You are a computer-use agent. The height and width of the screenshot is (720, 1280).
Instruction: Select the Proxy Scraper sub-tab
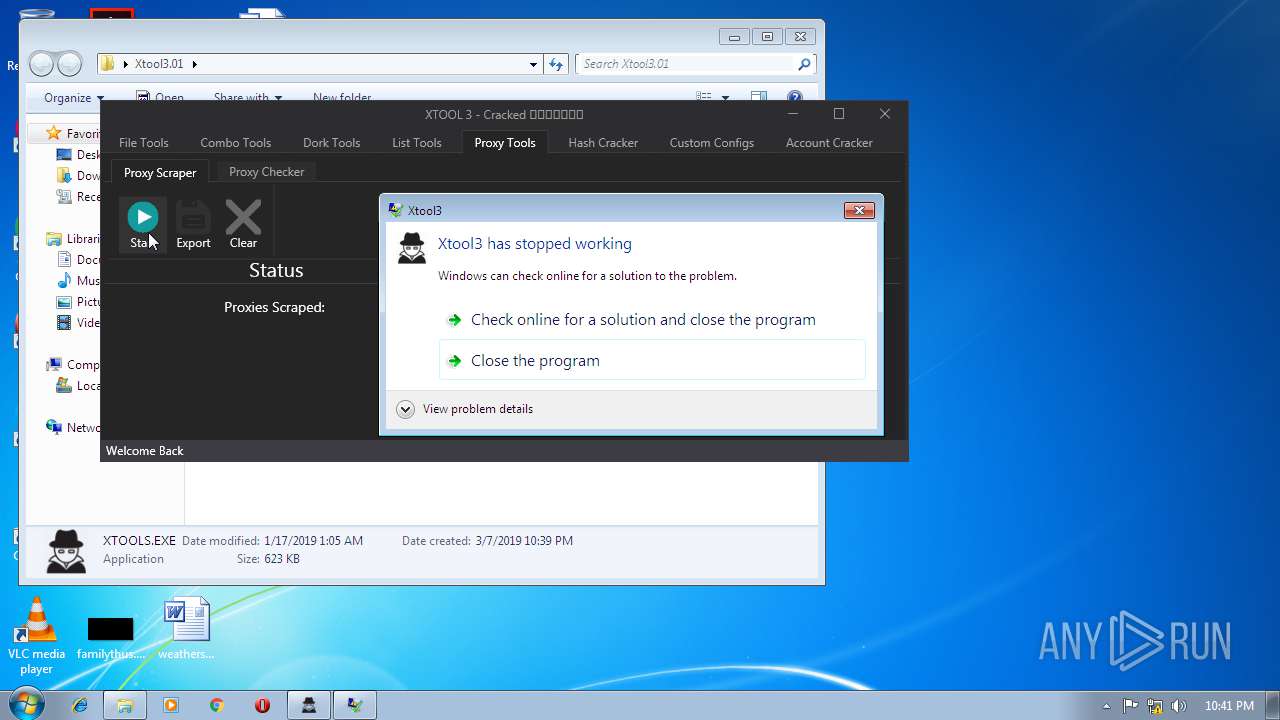pos(160,172)
